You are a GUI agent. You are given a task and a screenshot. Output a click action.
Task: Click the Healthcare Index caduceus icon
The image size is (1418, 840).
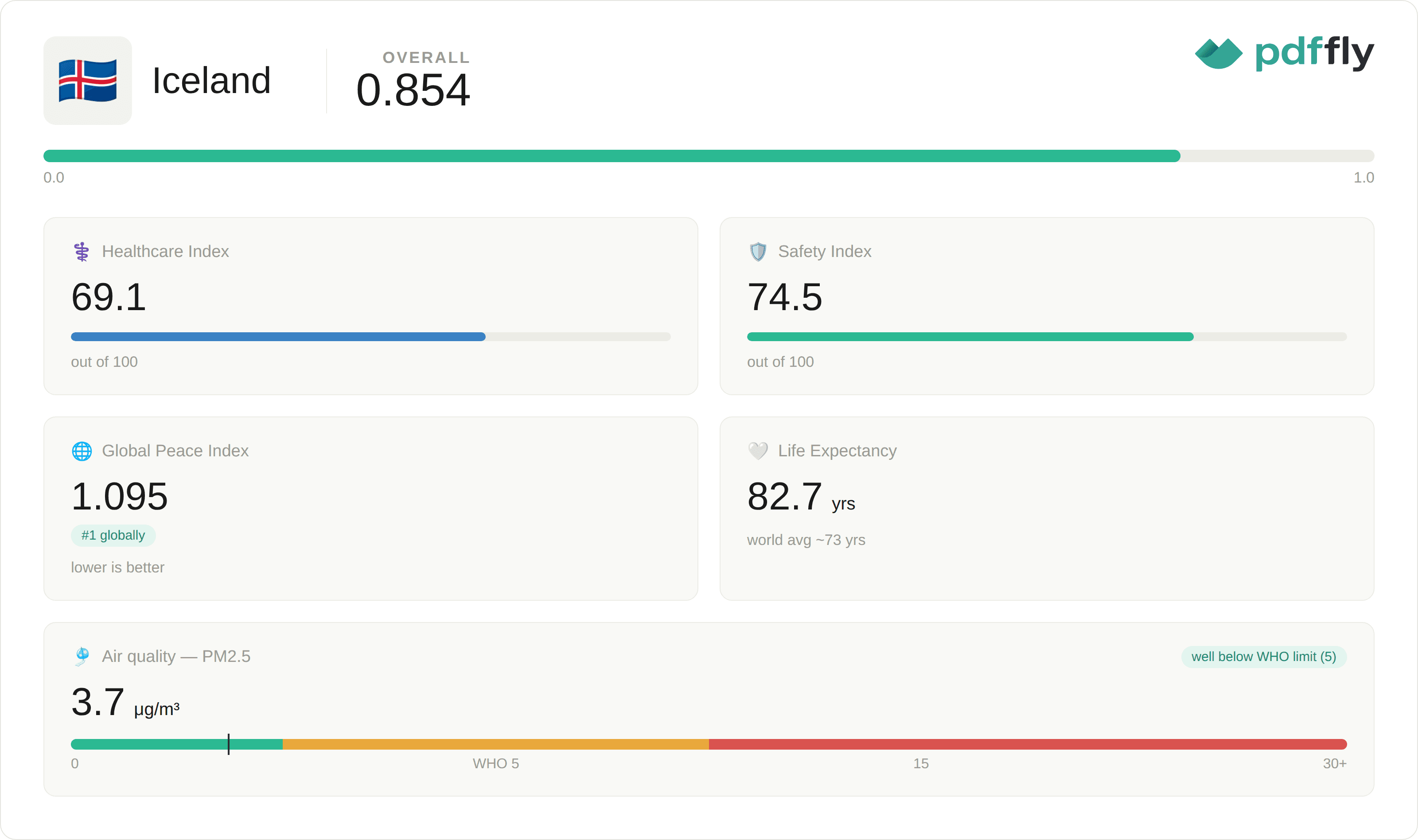point(82,251)
